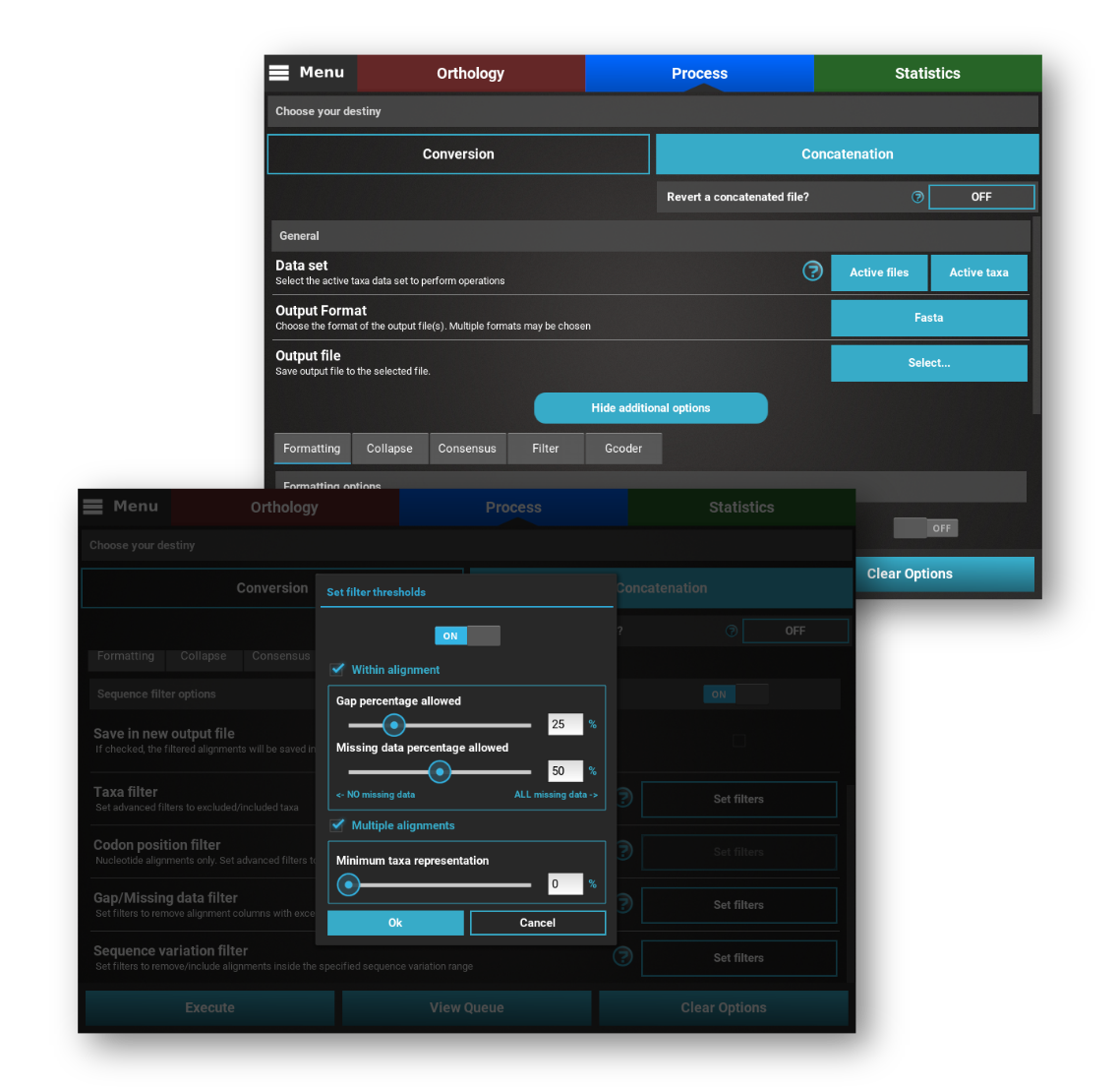Click the help icon beside Codon position filter
The image size is (1120, 1088).
pos(622,852)
